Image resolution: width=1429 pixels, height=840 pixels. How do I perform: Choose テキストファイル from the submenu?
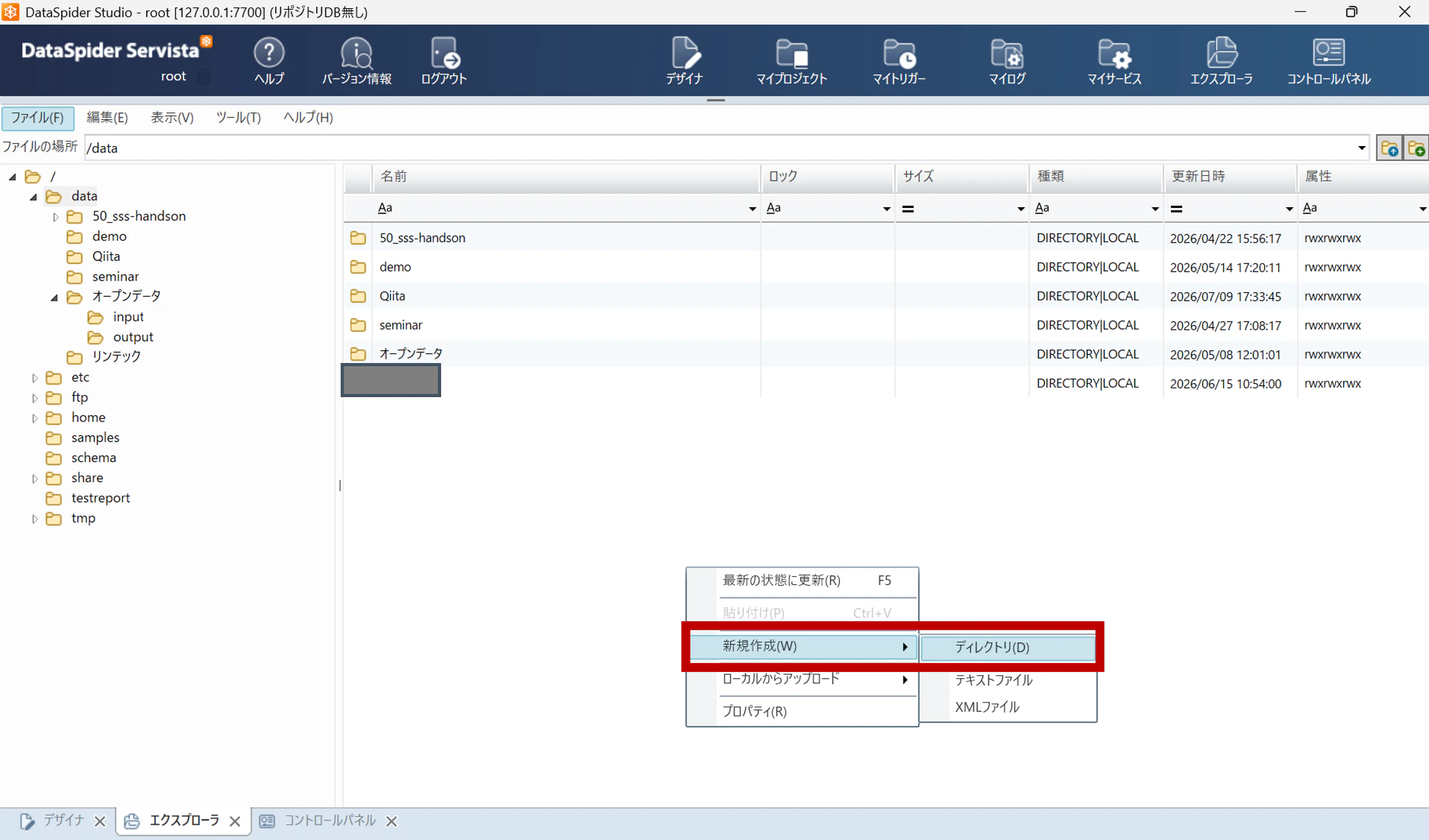tap(1008, 680)
